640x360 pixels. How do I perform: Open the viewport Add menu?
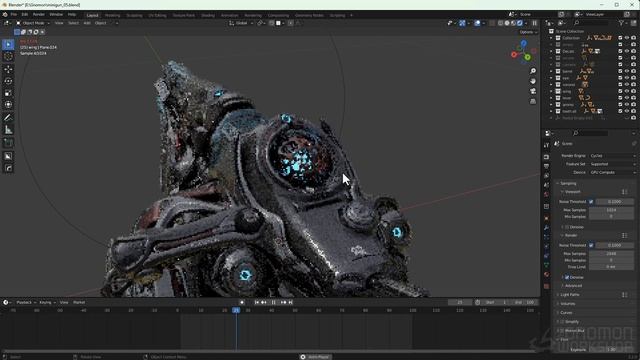point(87,23)
